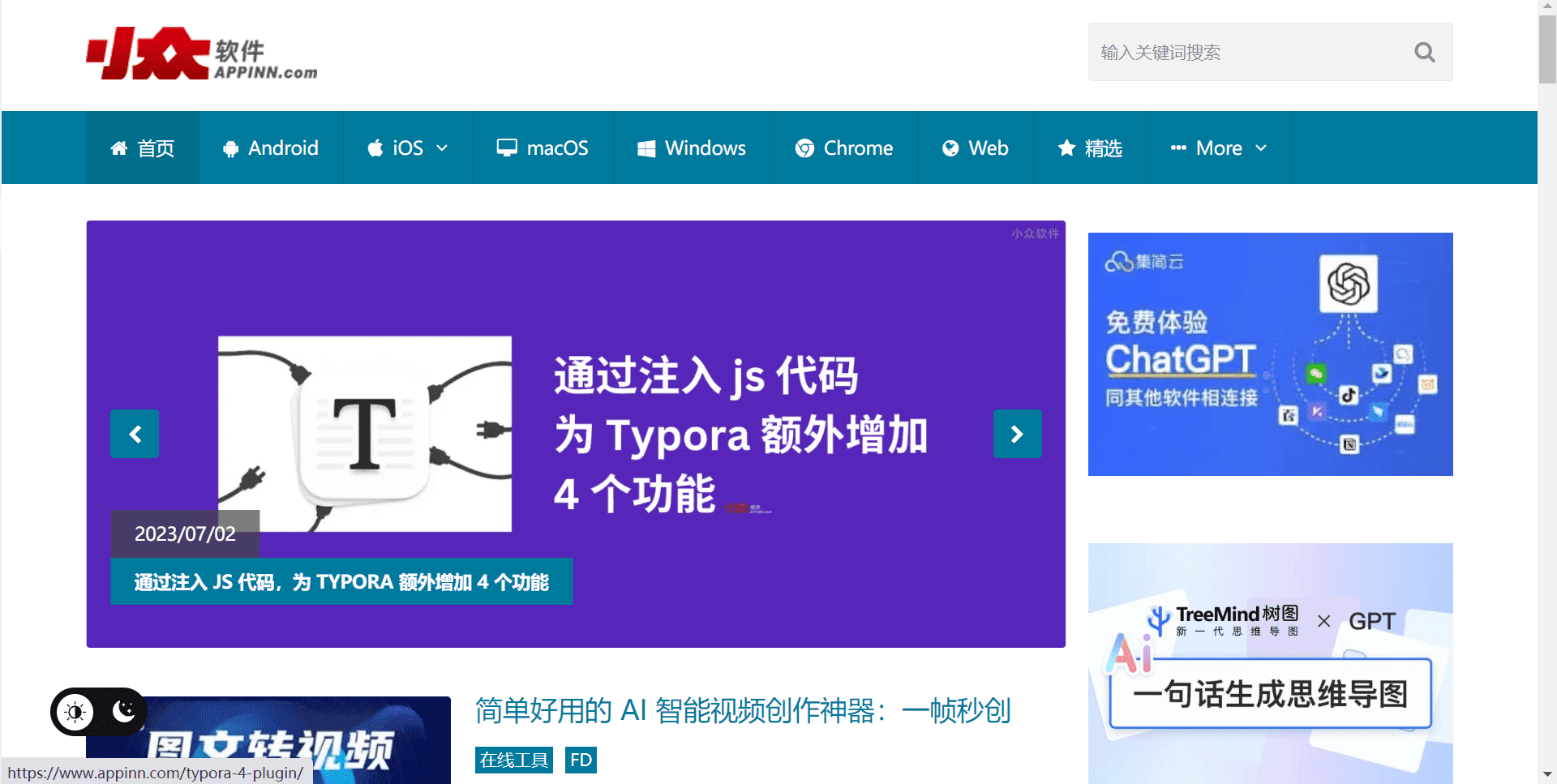Click the scrollbar up arrow
1557x784 pixels.
click(x=1547, y=6)
